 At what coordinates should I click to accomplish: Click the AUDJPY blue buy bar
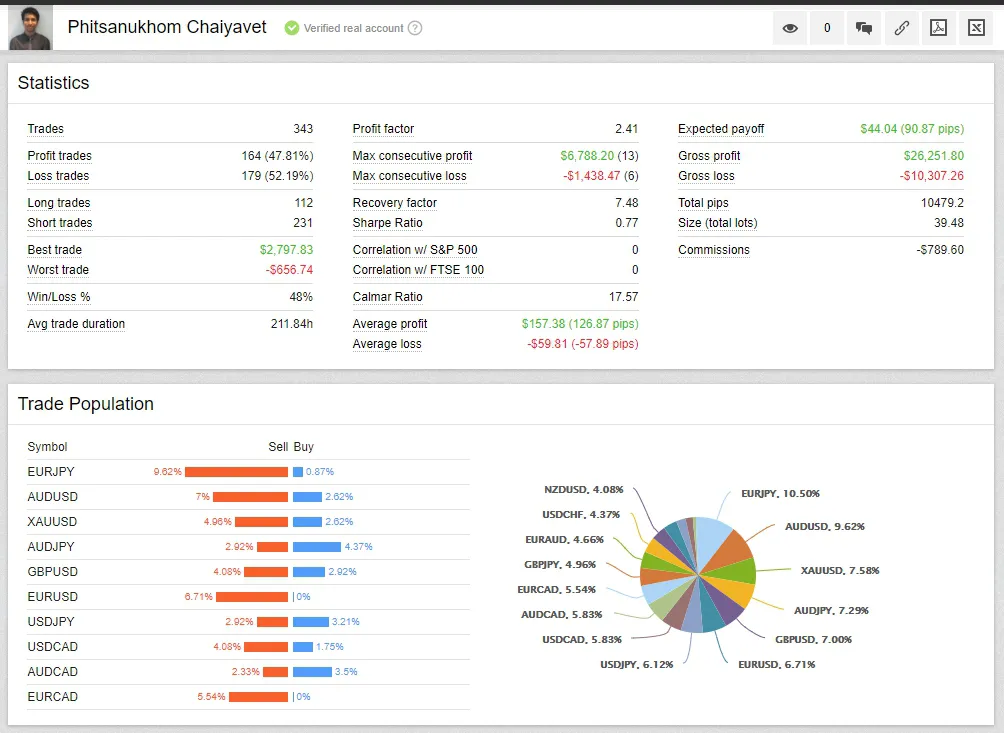point(317,547)
